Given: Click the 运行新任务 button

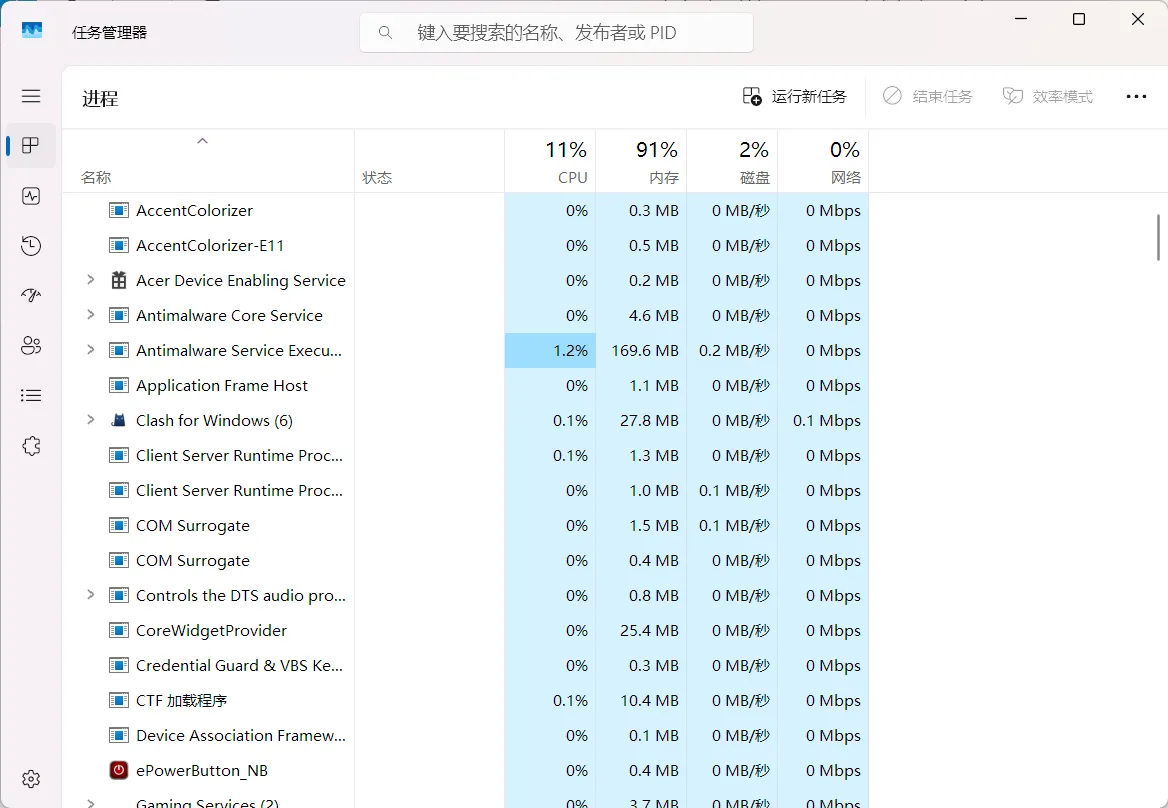Looking at the screenshot, I should point(795,97).
